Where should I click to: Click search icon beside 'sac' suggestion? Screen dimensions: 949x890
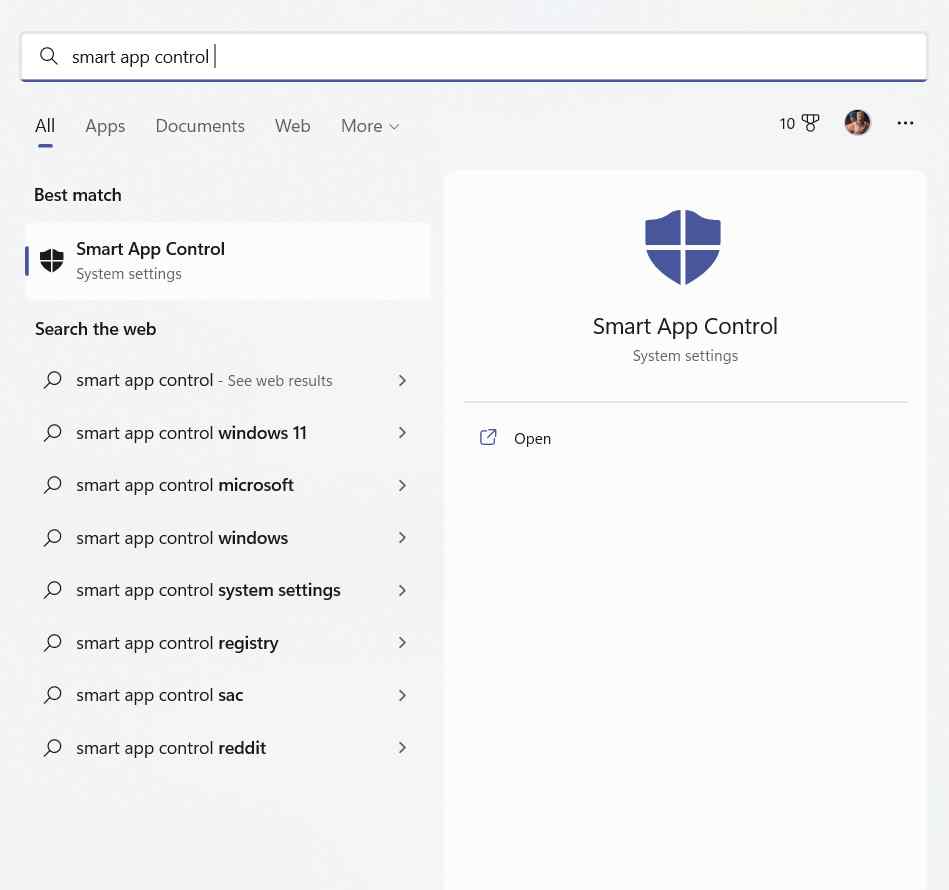[x=53, y=695]
